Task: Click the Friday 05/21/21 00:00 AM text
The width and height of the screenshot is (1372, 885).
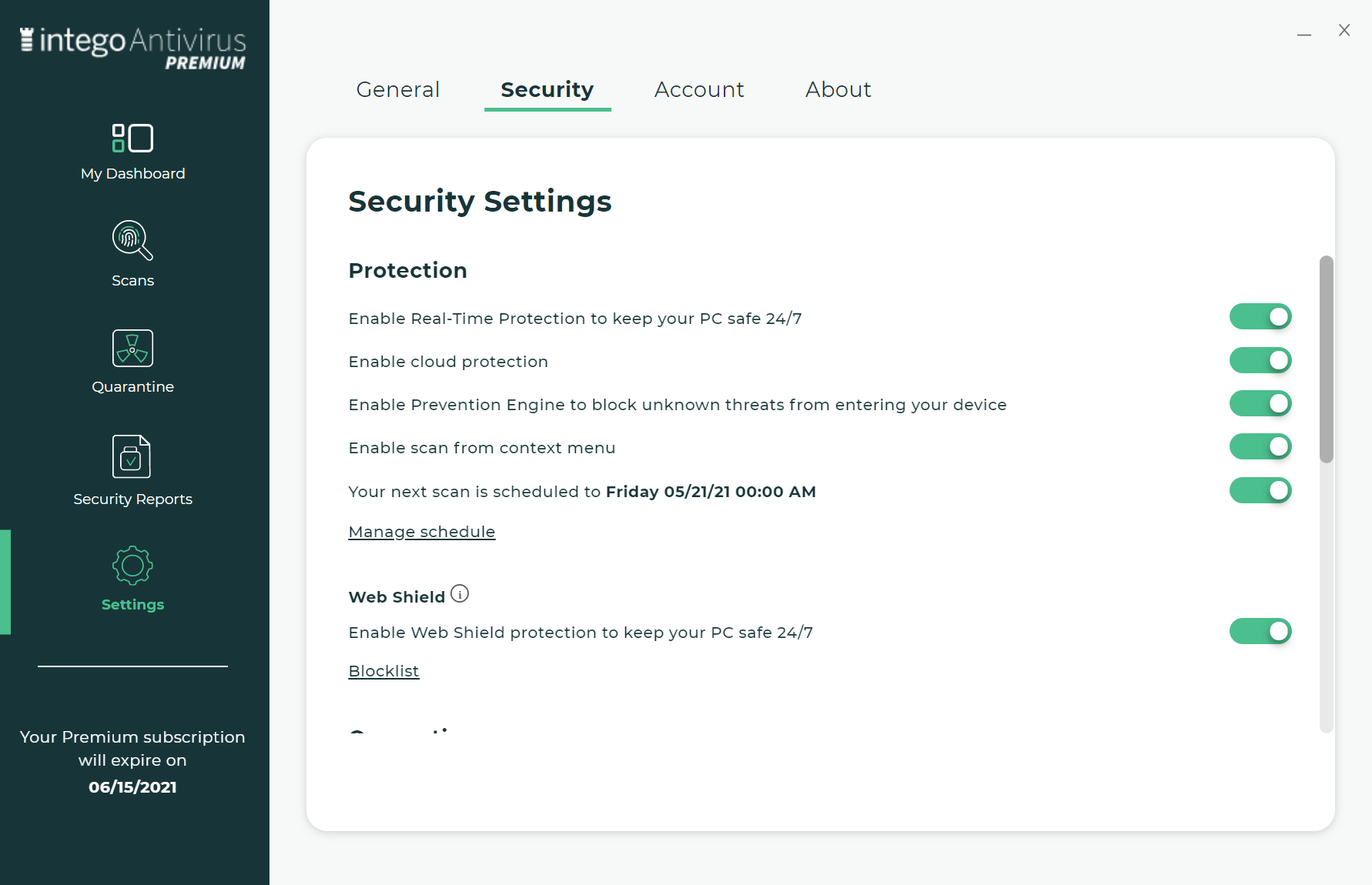Action: pyautogui.click(x=711, y=492)
